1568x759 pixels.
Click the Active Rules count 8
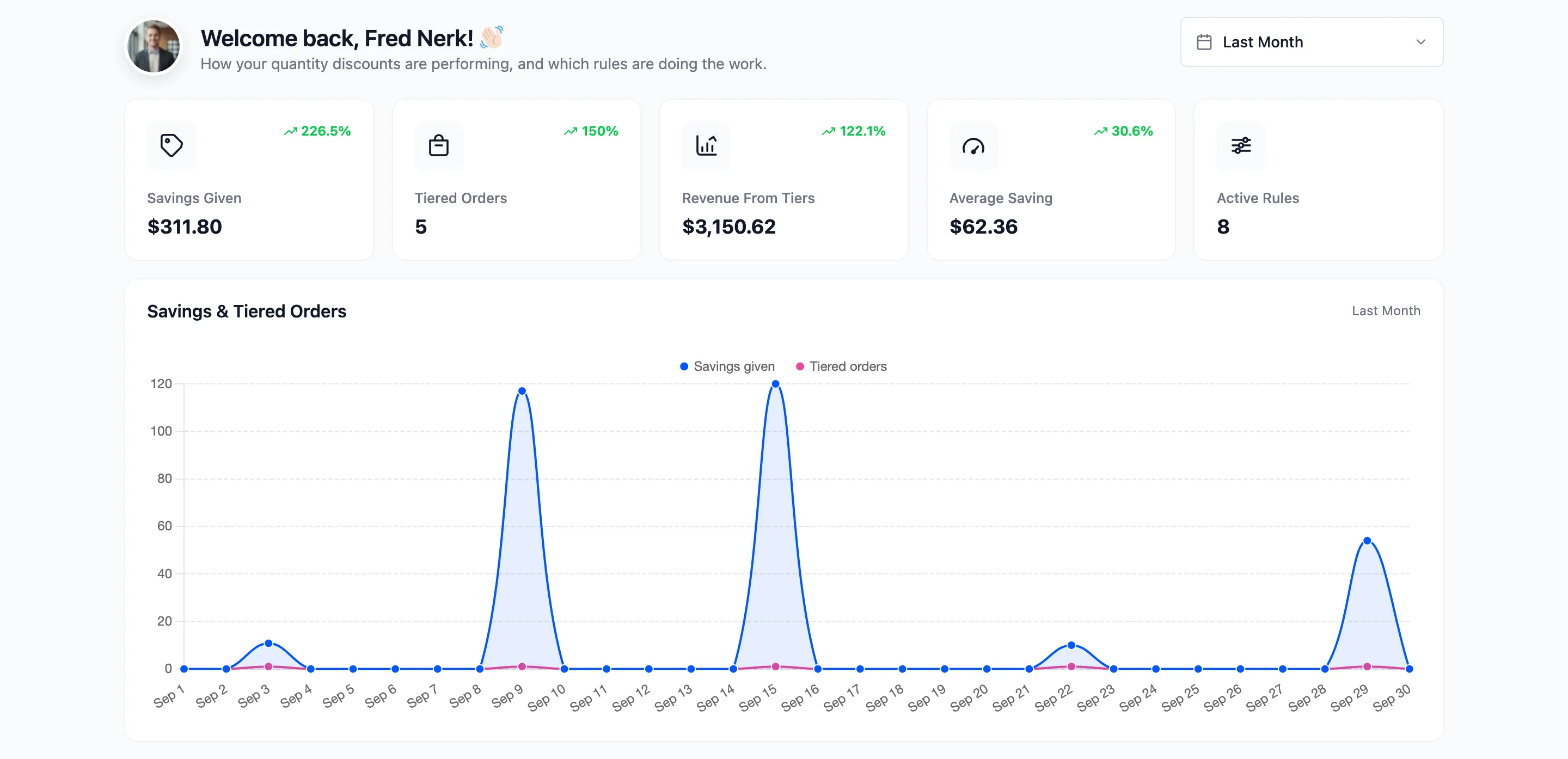pyautogui.click(x=1223, y=227)
